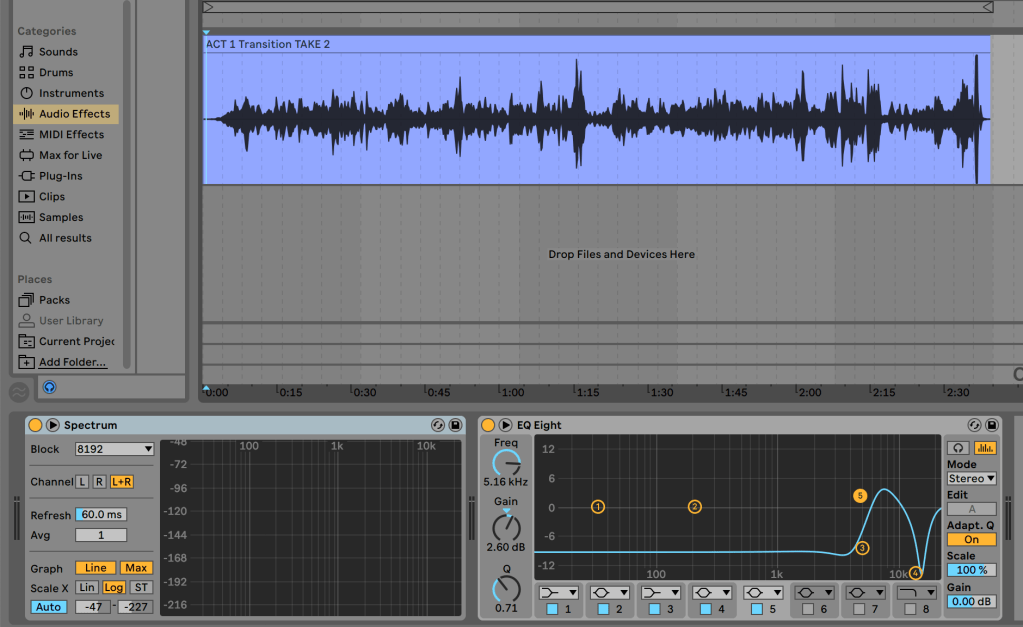Unfold Spectrum device with the play-arrow icon
The width and height of the screenshot is (1023, 627).
click(x=52, y=425)
